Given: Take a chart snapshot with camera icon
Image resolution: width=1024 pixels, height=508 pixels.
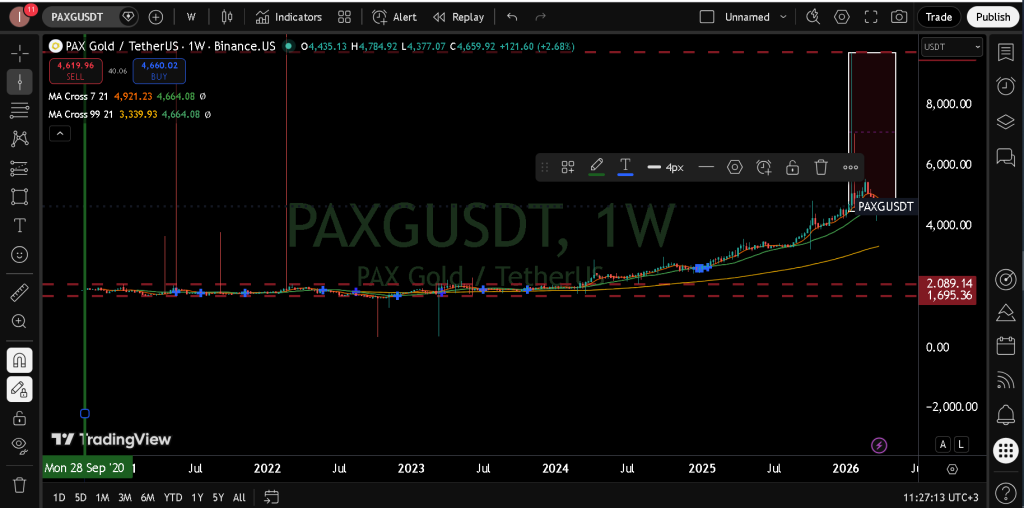Looking at the screenshot, I should 899,17.
